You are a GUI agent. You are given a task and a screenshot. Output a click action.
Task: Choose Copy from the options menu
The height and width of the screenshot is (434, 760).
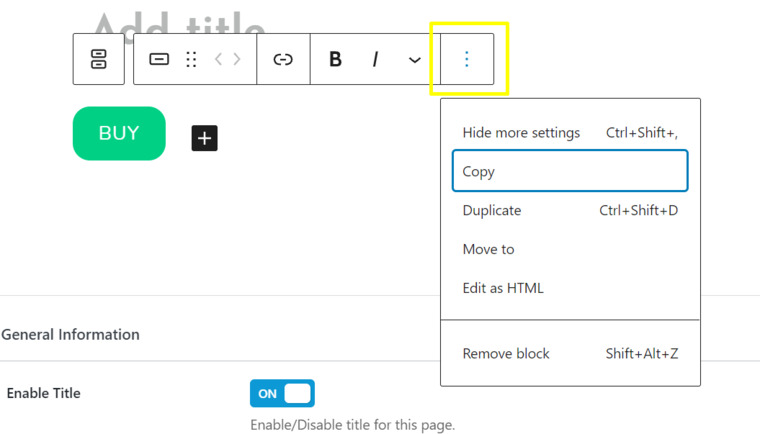pos(570,171)
